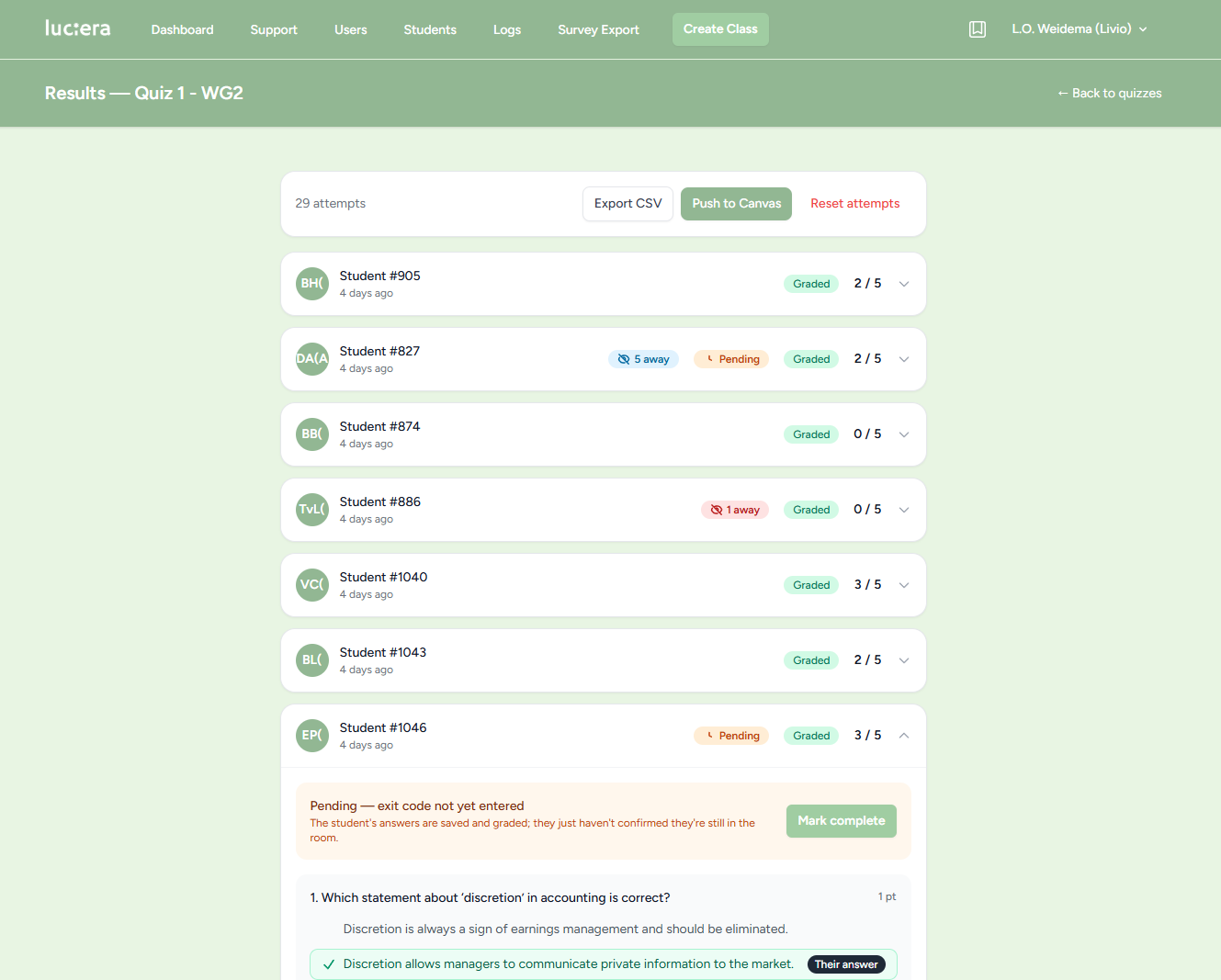1221x980 pixels.
Task: Click the '5 away' badge on Student #827
Action: tap(643, 359)
